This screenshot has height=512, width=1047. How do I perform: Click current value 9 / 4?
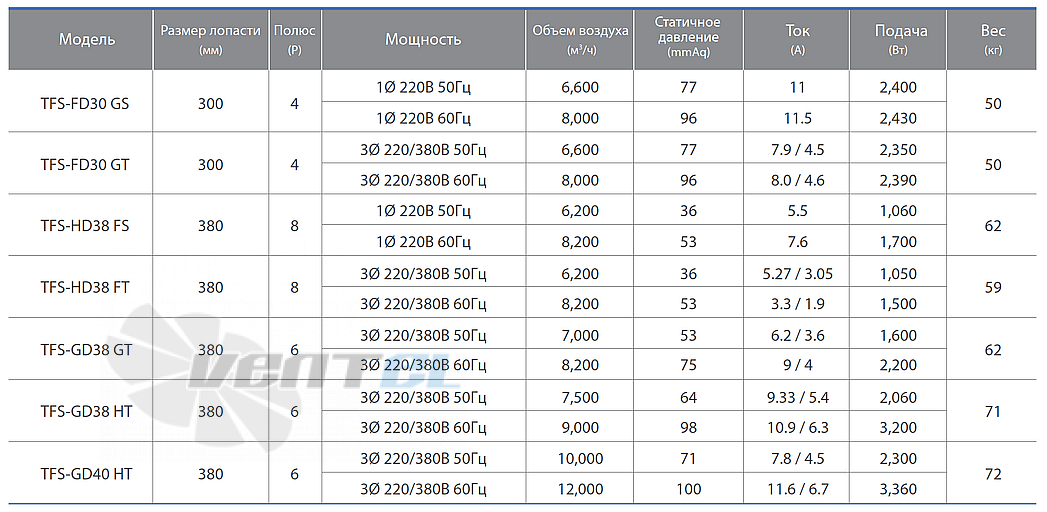[x=797, y=366]
